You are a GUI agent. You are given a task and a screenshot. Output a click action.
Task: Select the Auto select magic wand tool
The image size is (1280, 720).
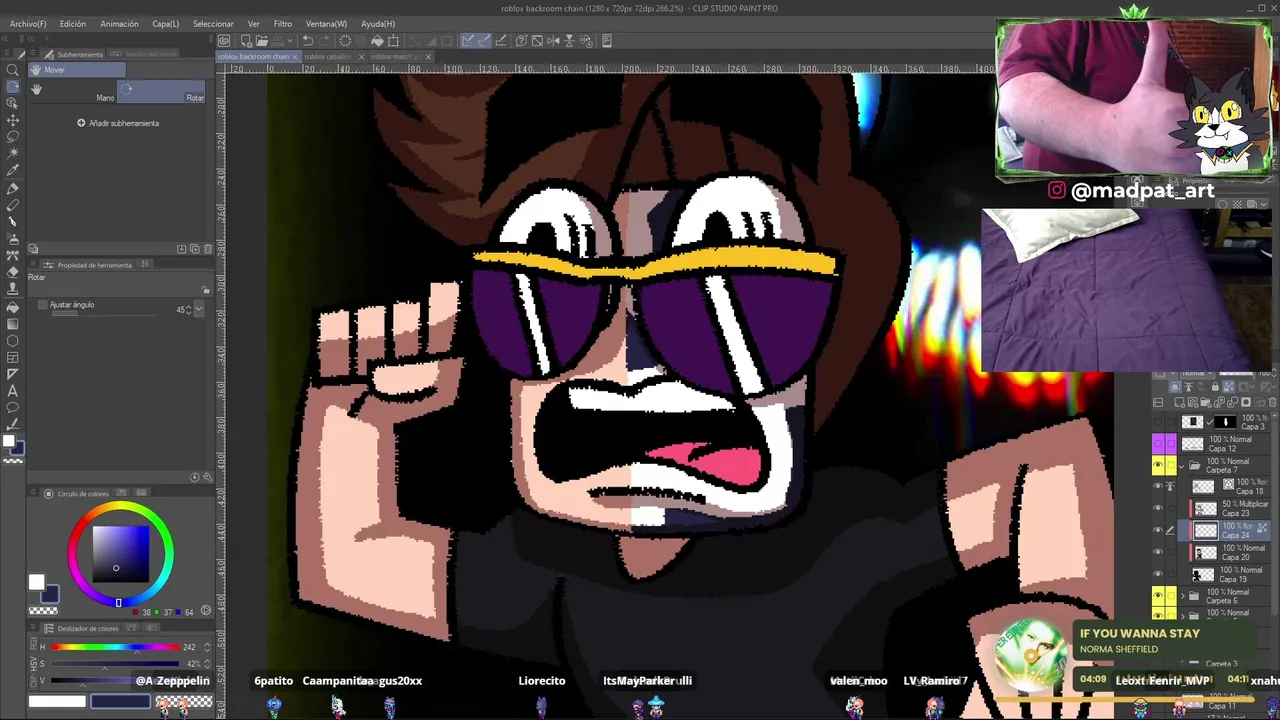[x=13, y=154]
